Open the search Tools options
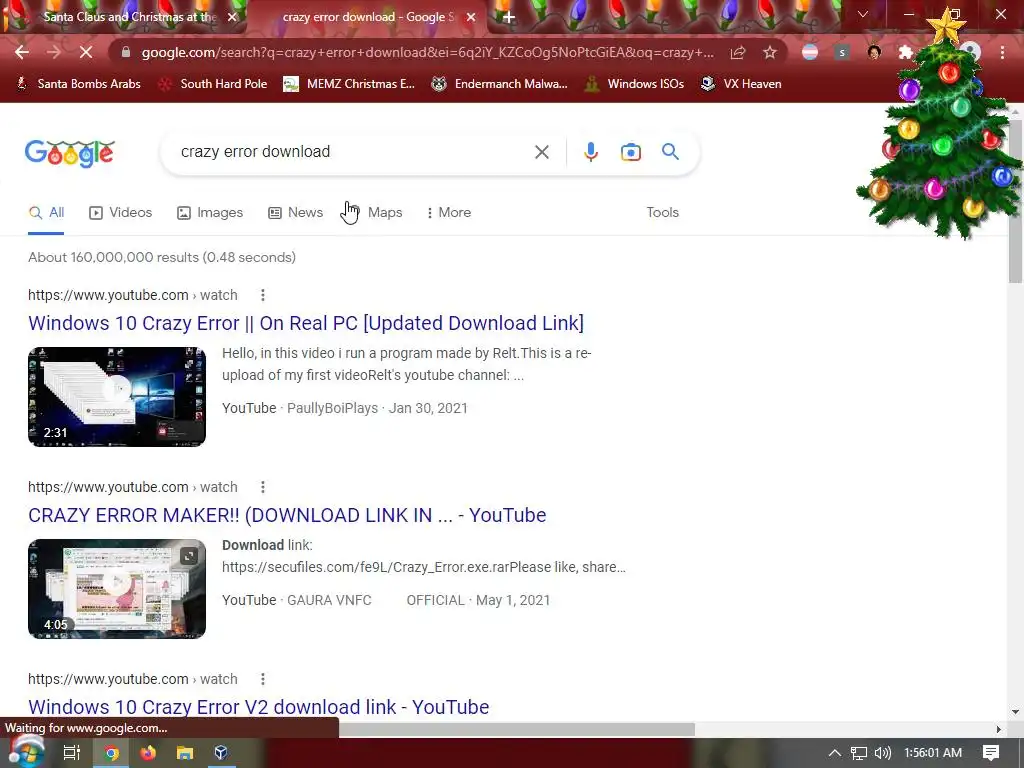1024x768 pixels. click(662, 213)
